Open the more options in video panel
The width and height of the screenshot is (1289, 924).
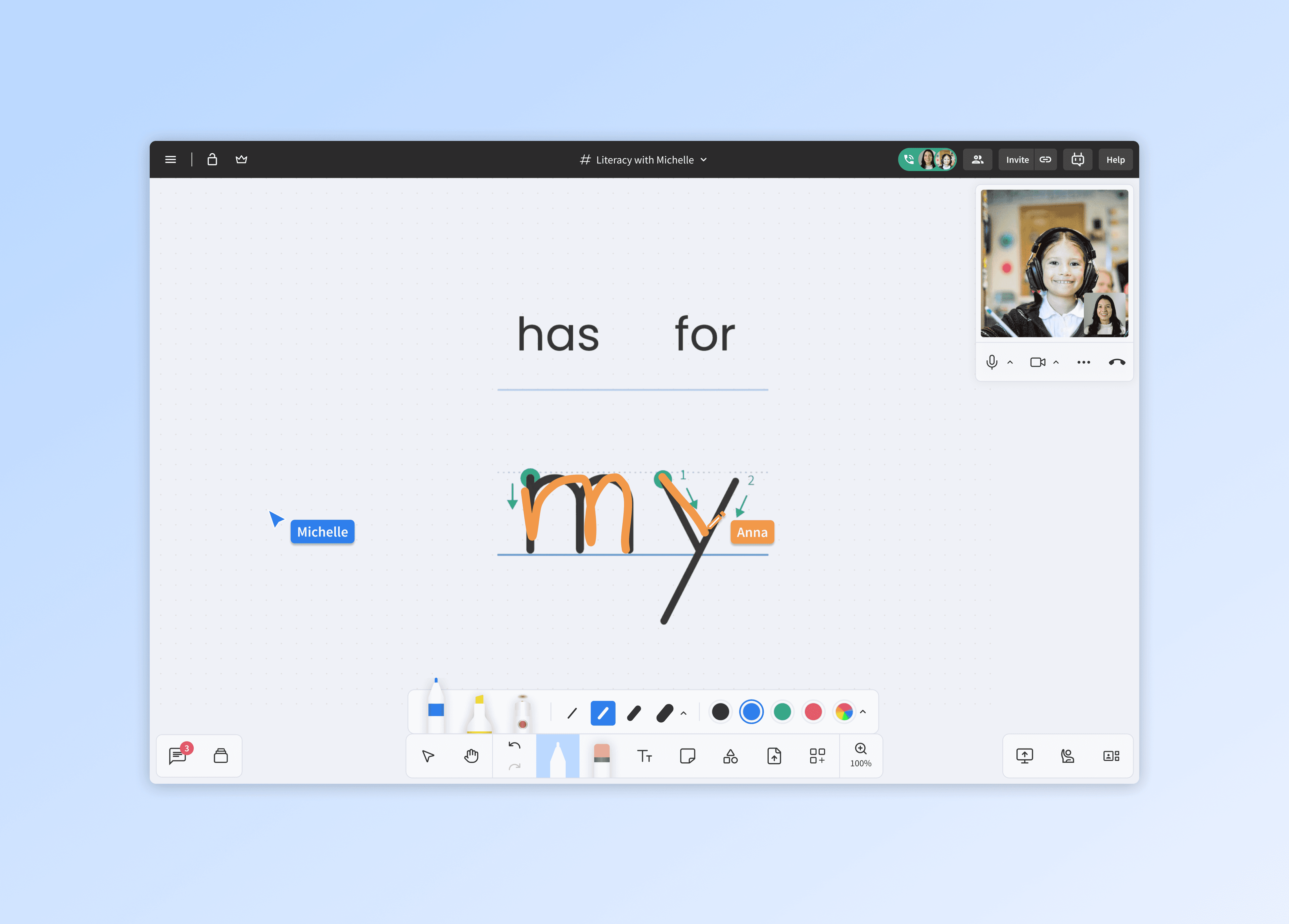(x=1083, y=362)
